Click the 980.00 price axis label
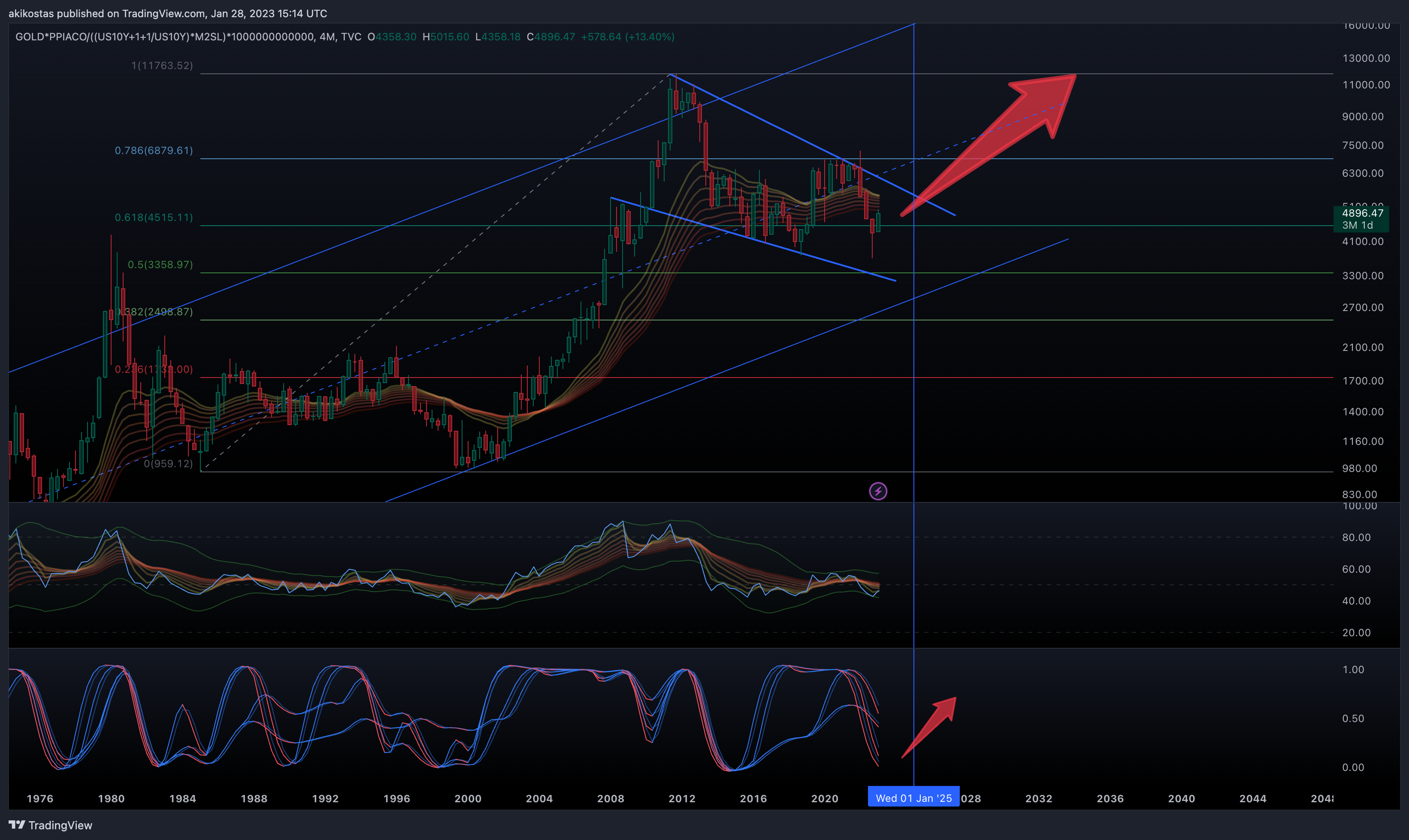Screen dimensions: 1409x840 point(1359,468)
